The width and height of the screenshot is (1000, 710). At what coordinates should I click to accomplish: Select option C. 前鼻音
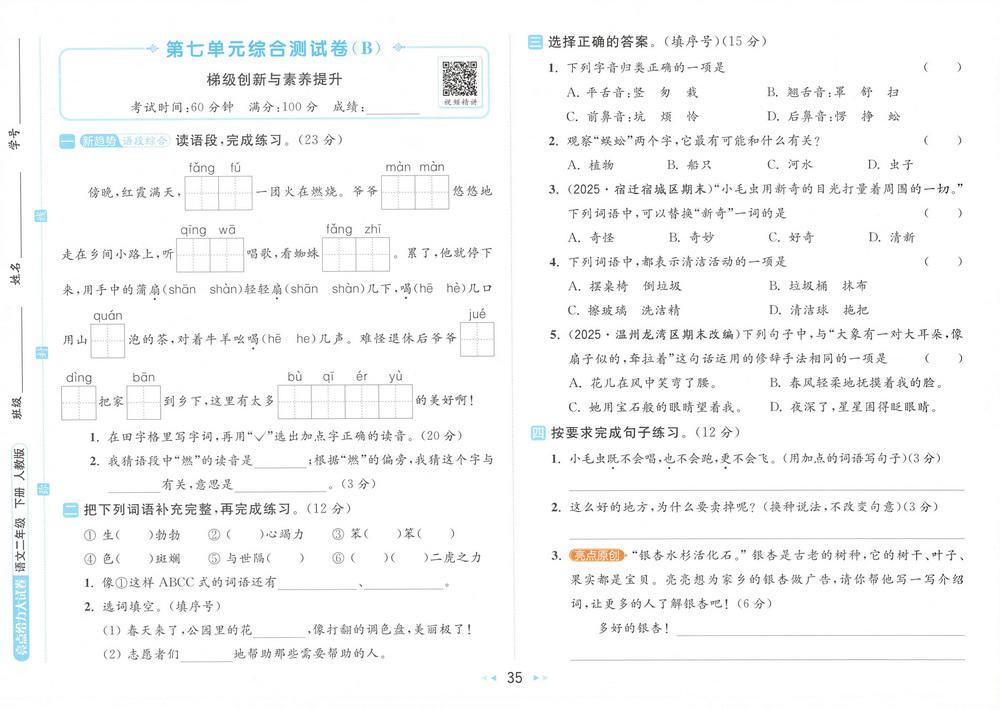tap(633, 117)
